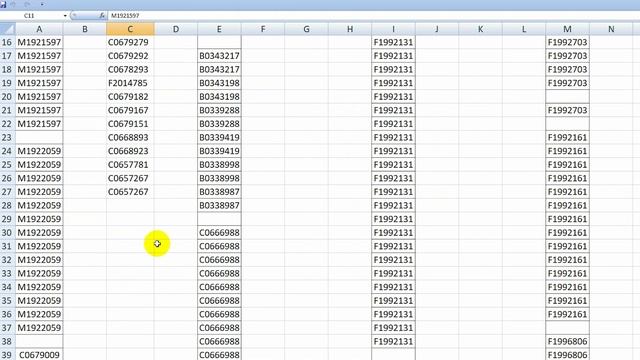Click cell F2014785 in row 19

coord(130,83)
